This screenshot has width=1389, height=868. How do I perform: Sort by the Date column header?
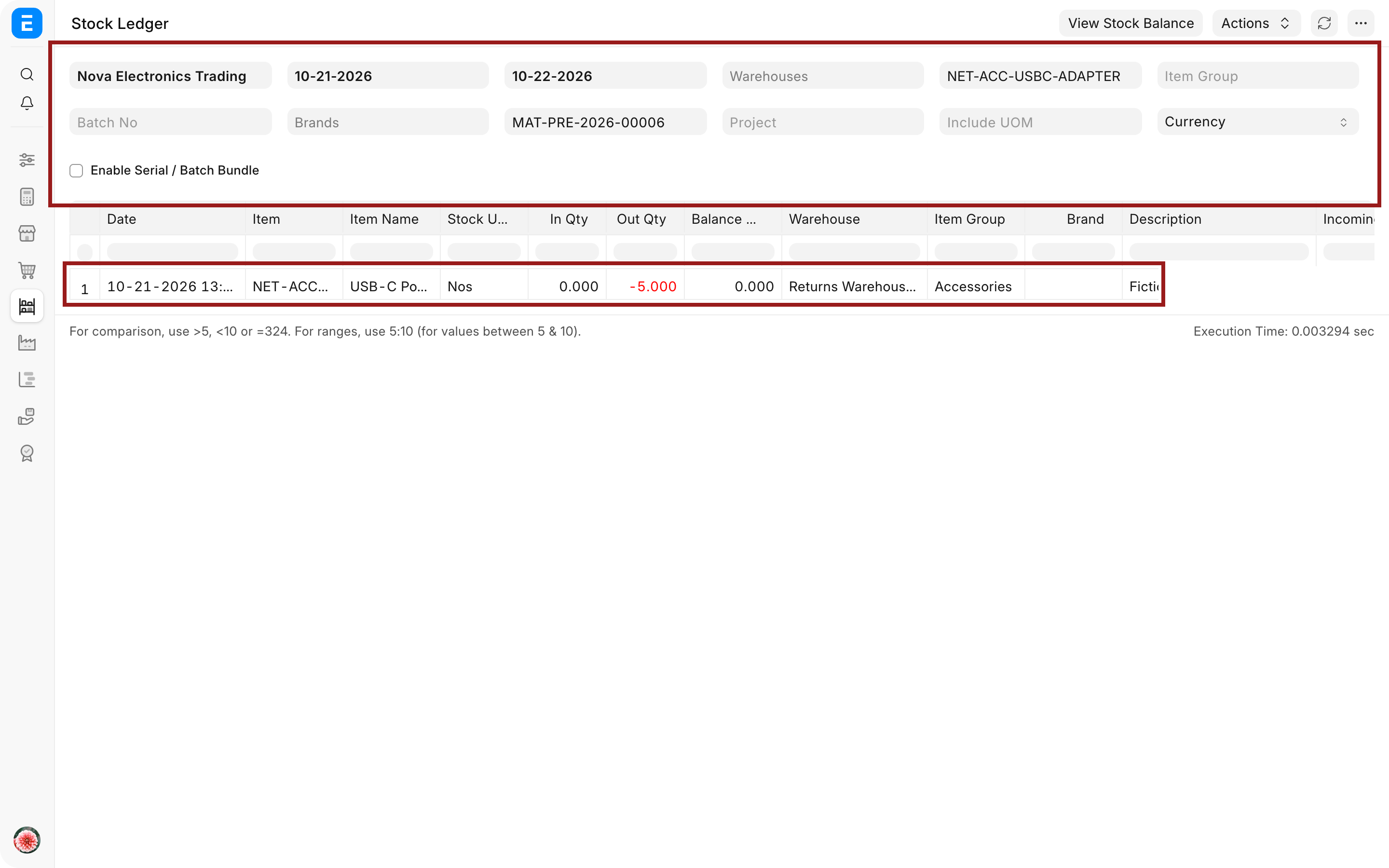(x=172, y=219)
